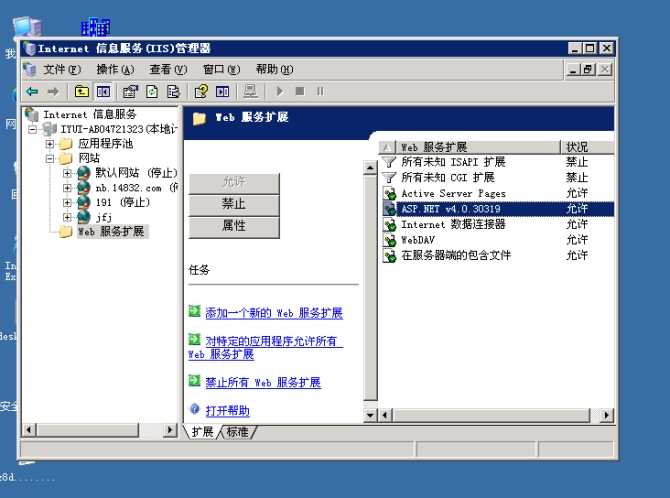Viewport: 670px width, 498px height.
Task: Click the inner minimize MDI button
Action: (573, 69)
